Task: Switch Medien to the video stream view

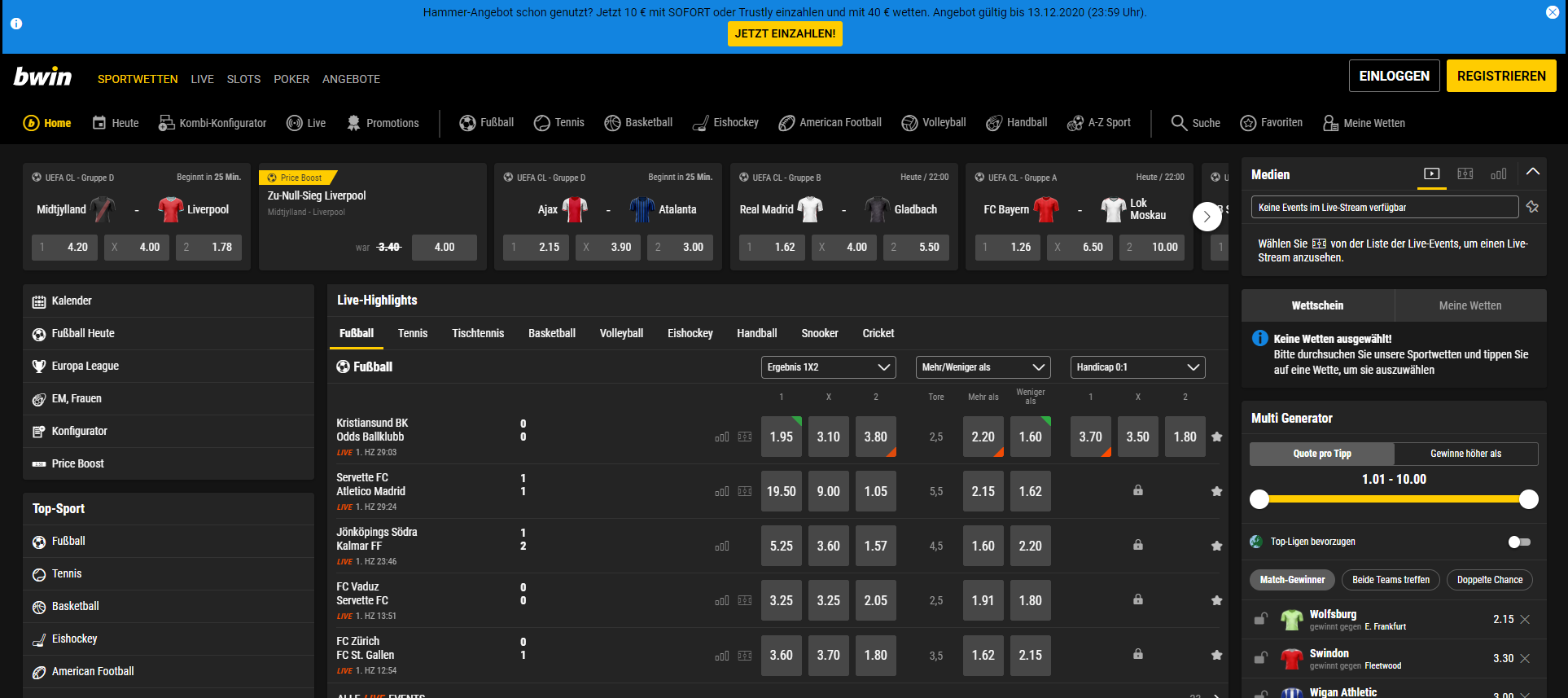Action: tap(1432, 173)
